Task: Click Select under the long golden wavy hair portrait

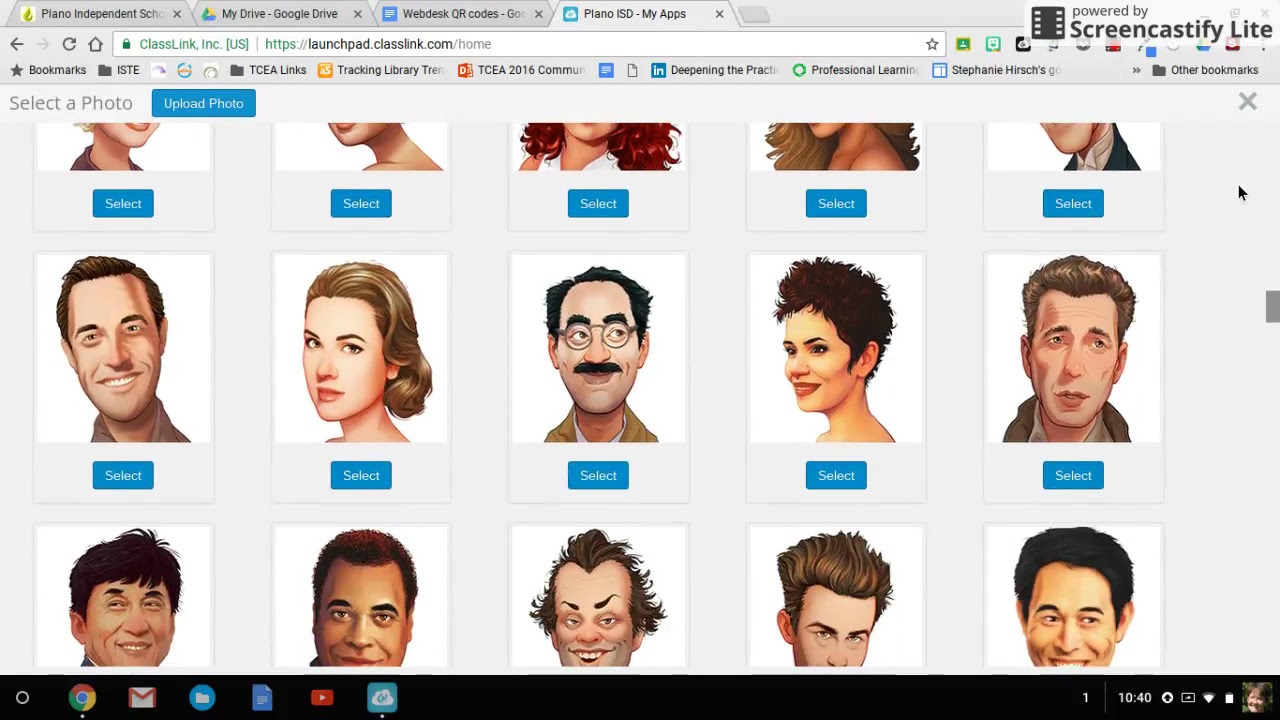Action: click(836, 203)
